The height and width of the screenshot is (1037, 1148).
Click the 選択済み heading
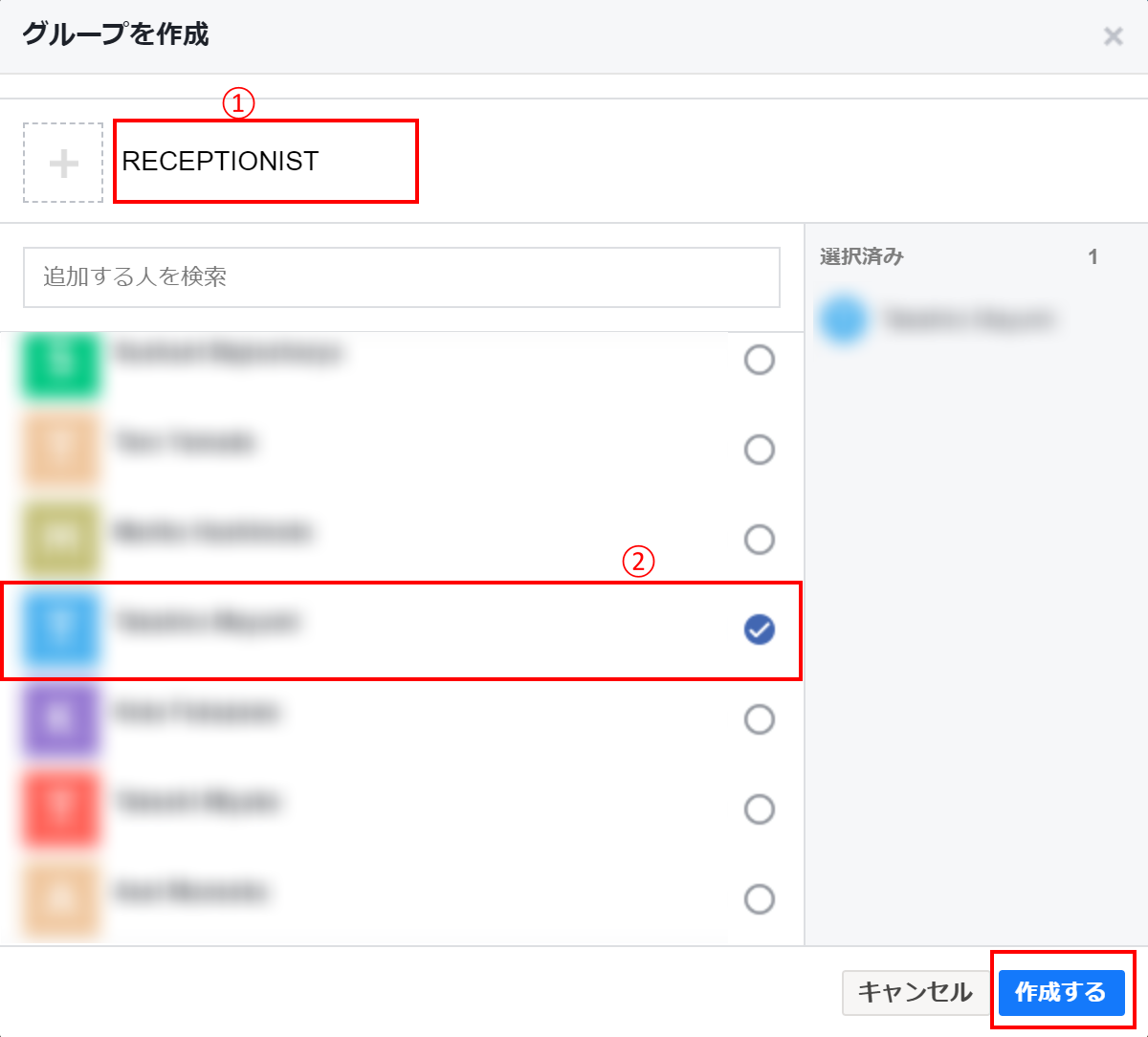(862, 256)
